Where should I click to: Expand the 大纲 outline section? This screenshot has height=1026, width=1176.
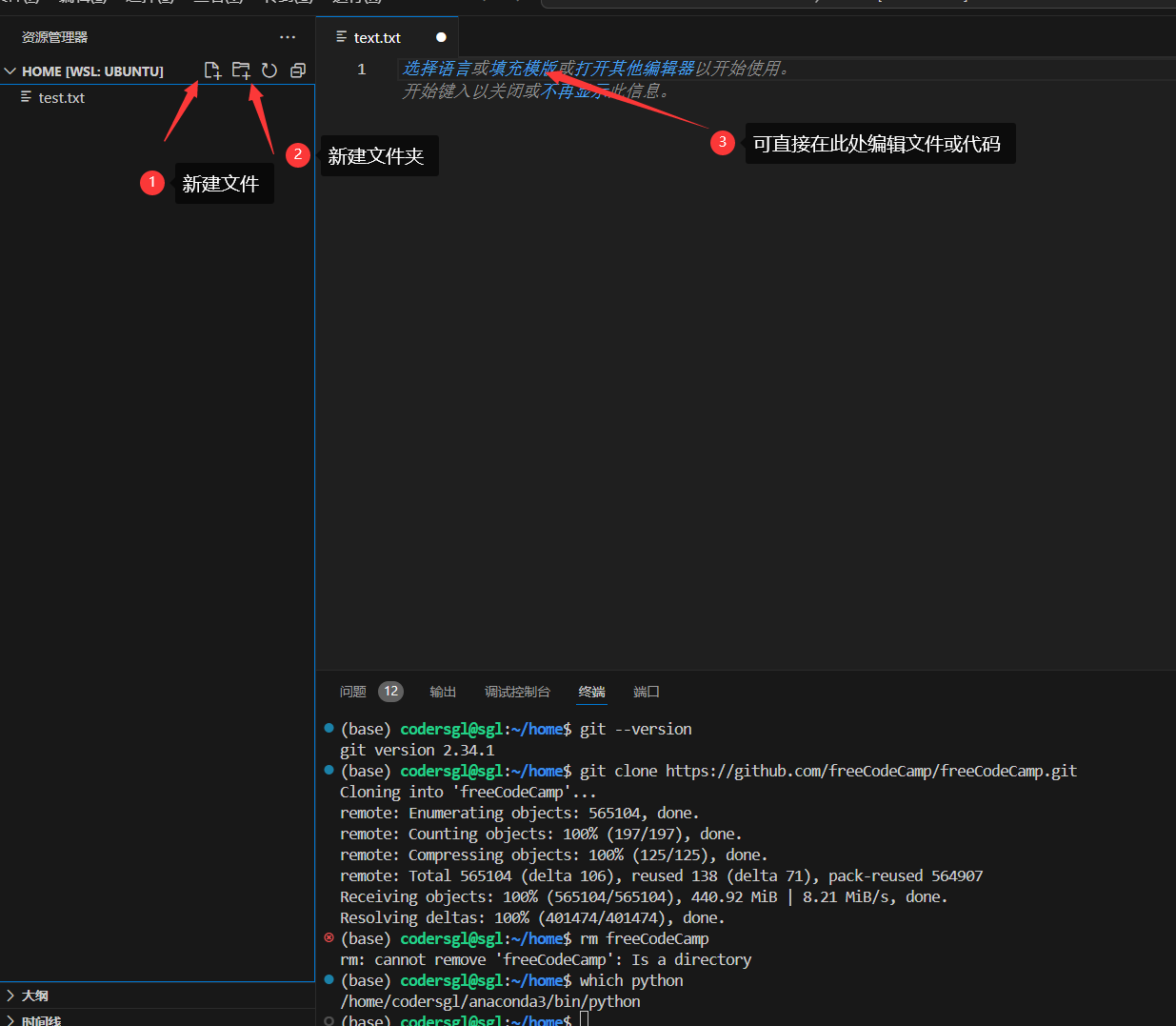tap(29, 996)
